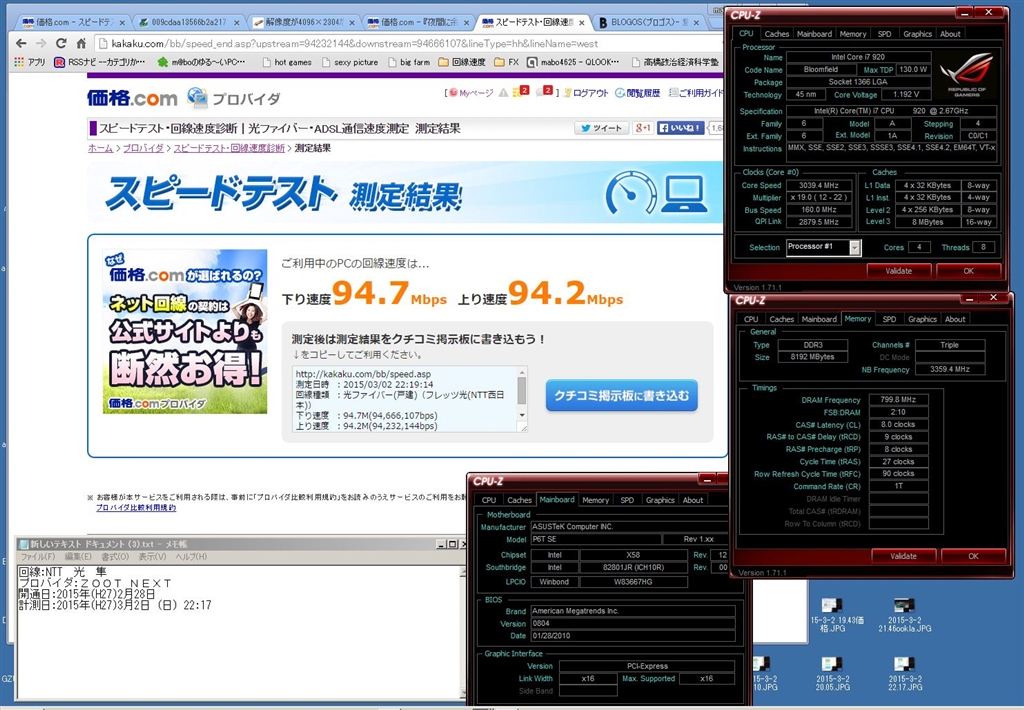Click the Notepad text line 回線:NTT 光 隼
This screenshot has width=1024, height=710.
(62, 572)
